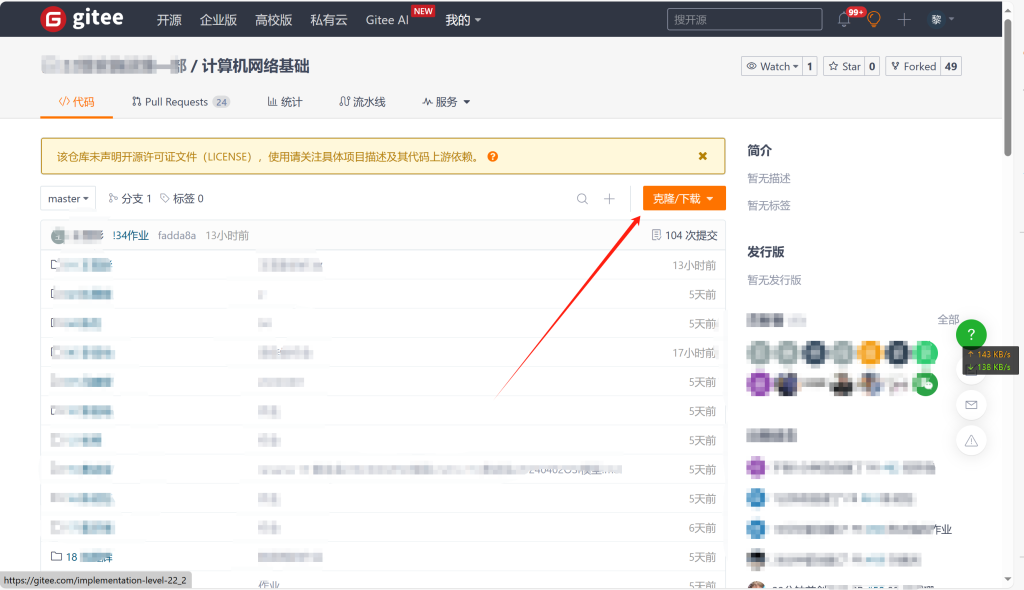The image size is (1024, 590).
Task: Click the 搜开源 search input field
Action: [730, 20]
